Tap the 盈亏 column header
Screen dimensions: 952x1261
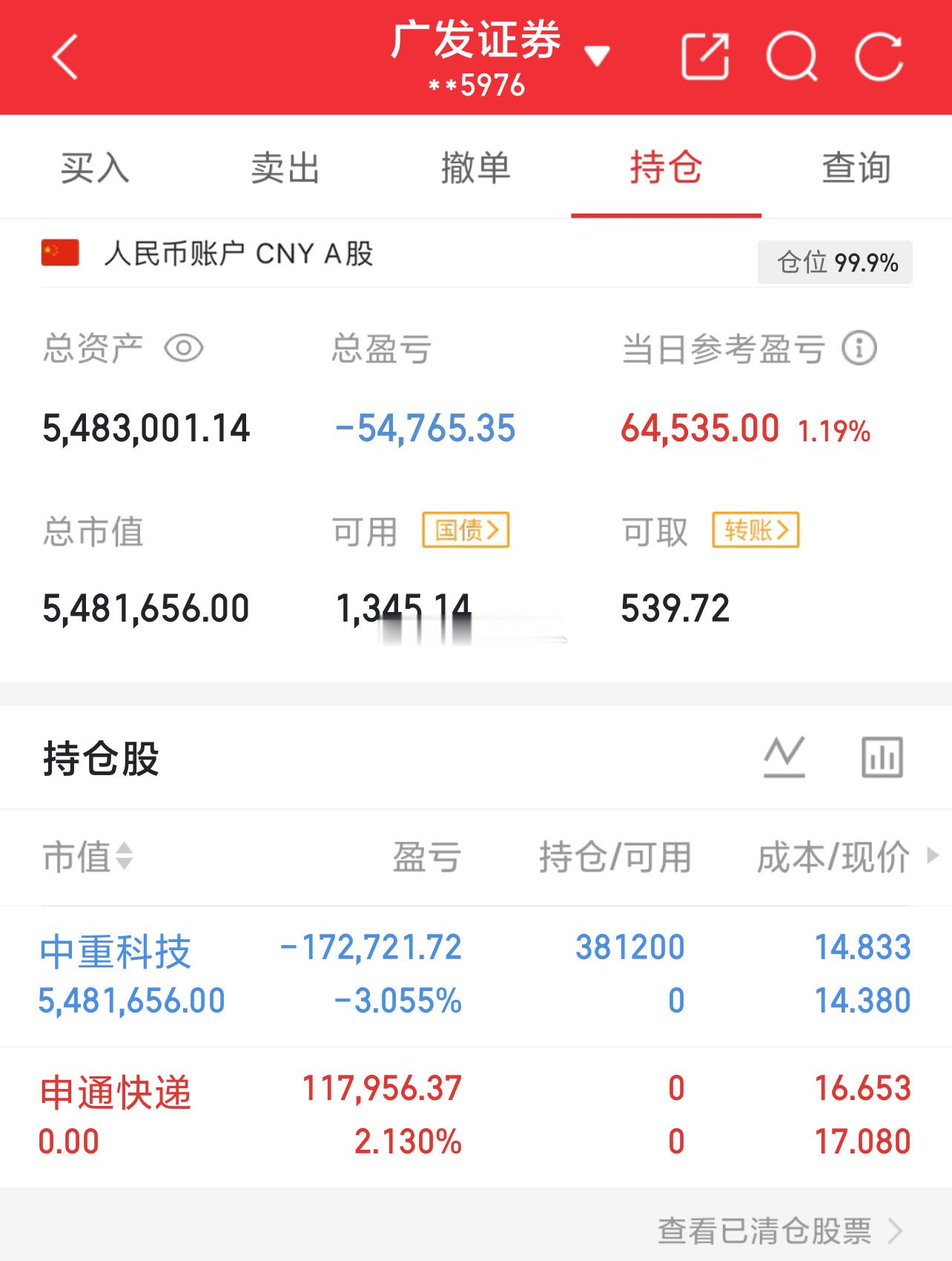(x=427, y=857)
